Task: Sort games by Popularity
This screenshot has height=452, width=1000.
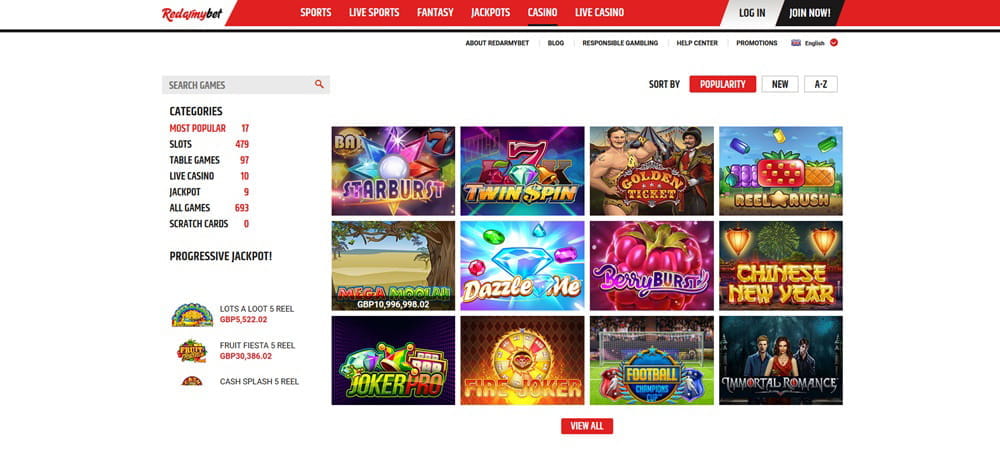Action: pos(723,84)
